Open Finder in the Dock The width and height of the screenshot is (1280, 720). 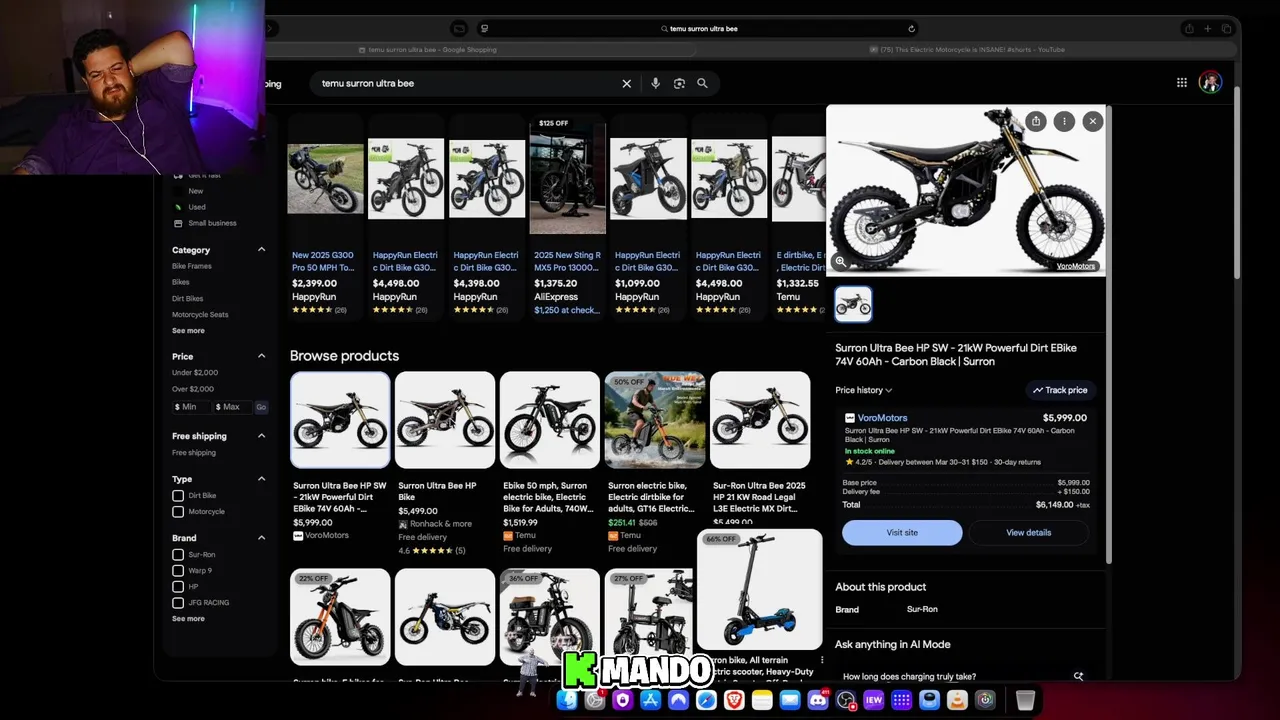click(567, 700)
